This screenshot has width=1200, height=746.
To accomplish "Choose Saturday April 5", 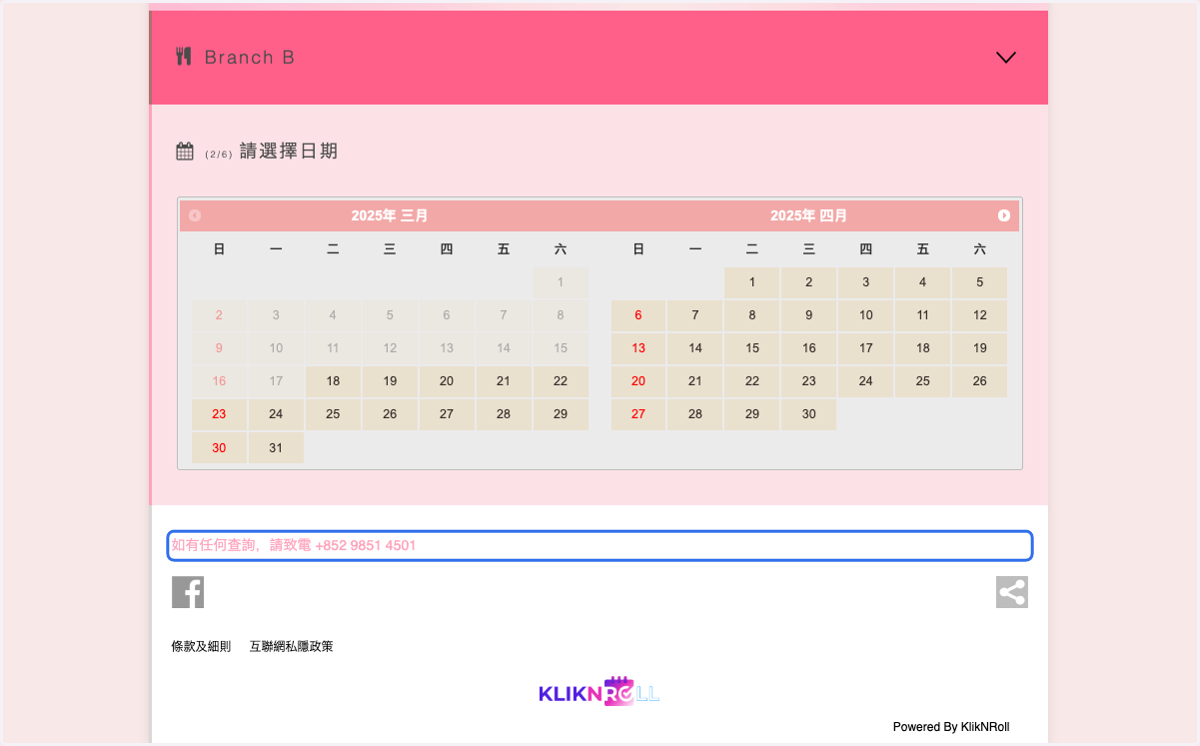I will pyautogui.click(x=979, y=282).
